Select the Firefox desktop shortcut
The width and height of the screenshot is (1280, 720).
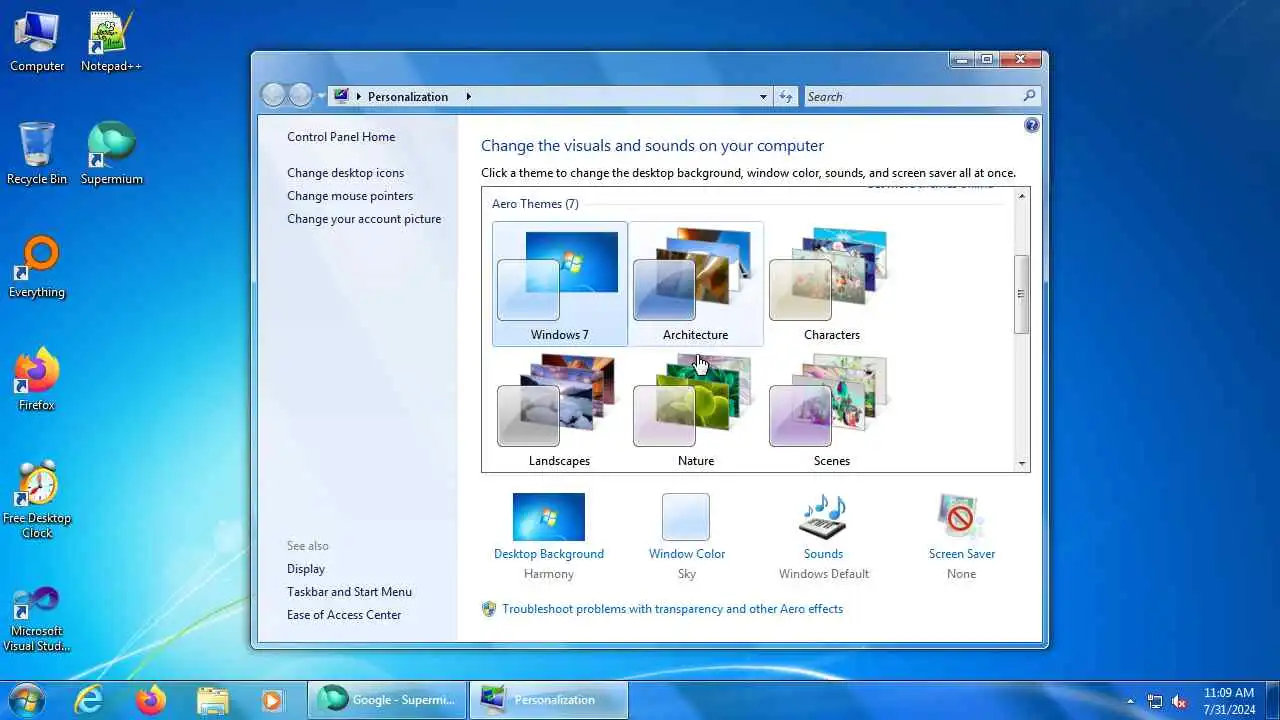pos(37,380)
